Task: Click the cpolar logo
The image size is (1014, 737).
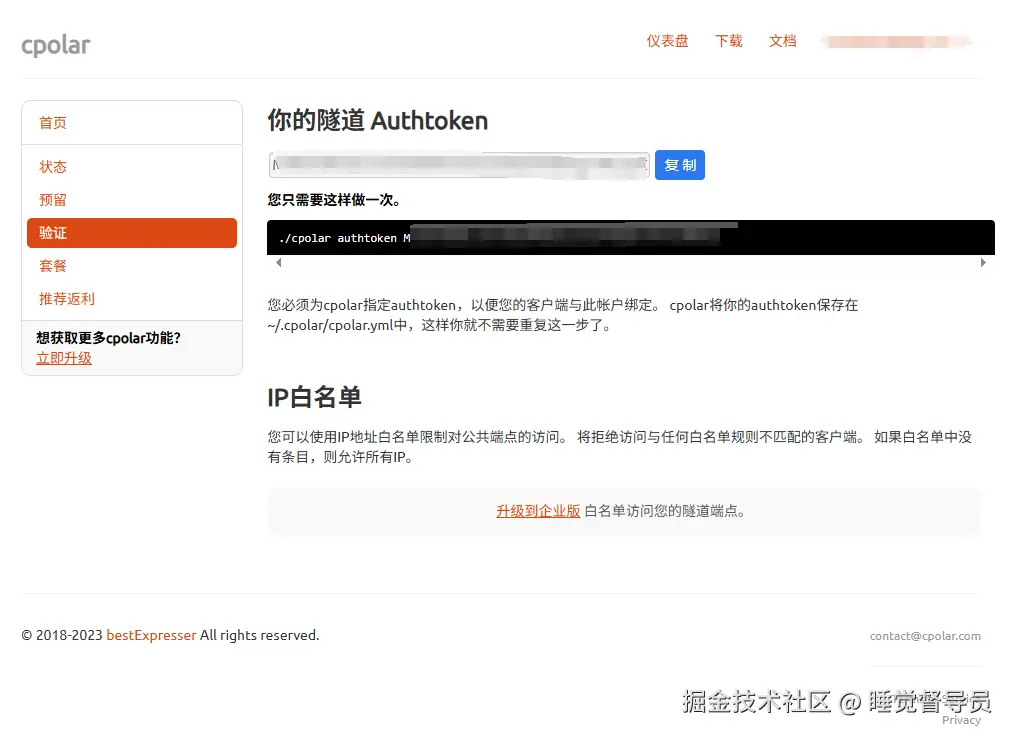Action: click(x=56, y=45)
